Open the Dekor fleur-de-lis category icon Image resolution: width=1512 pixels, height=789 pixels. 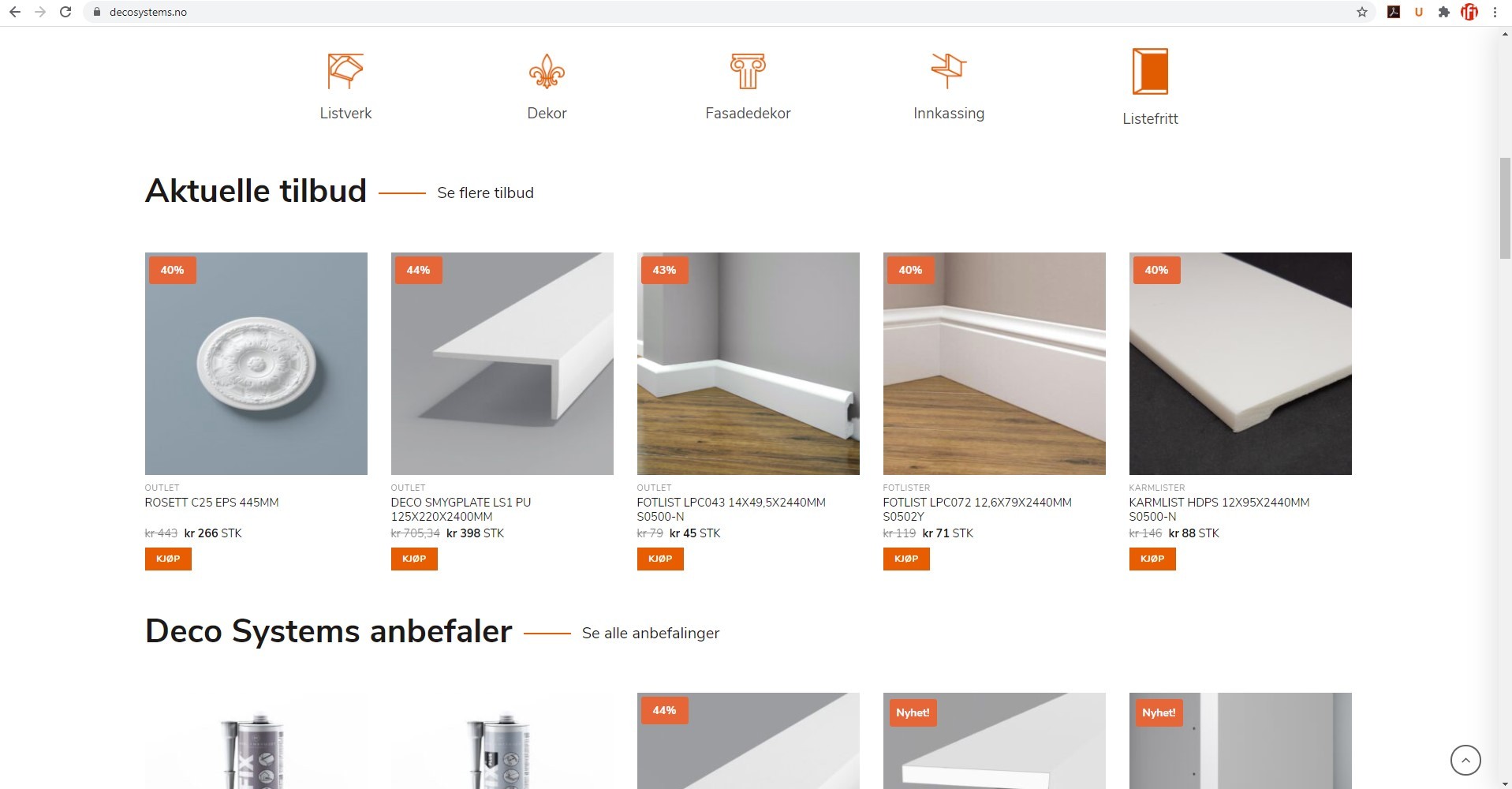pyautogui.click(x=547, y=71)
